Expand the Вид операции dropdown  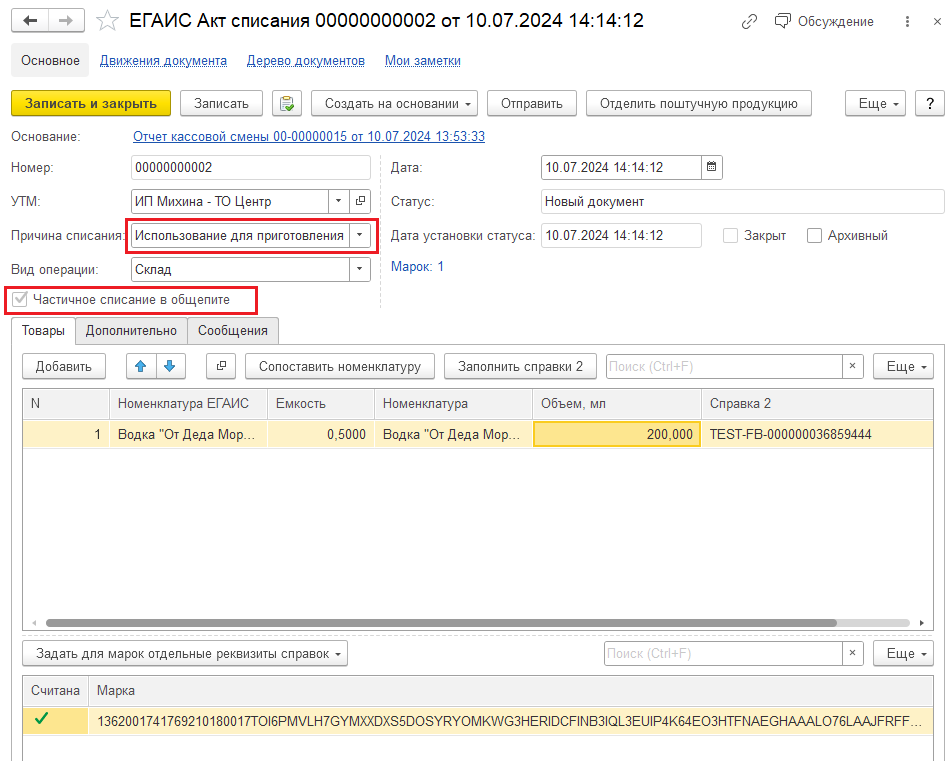coord(360,269)
